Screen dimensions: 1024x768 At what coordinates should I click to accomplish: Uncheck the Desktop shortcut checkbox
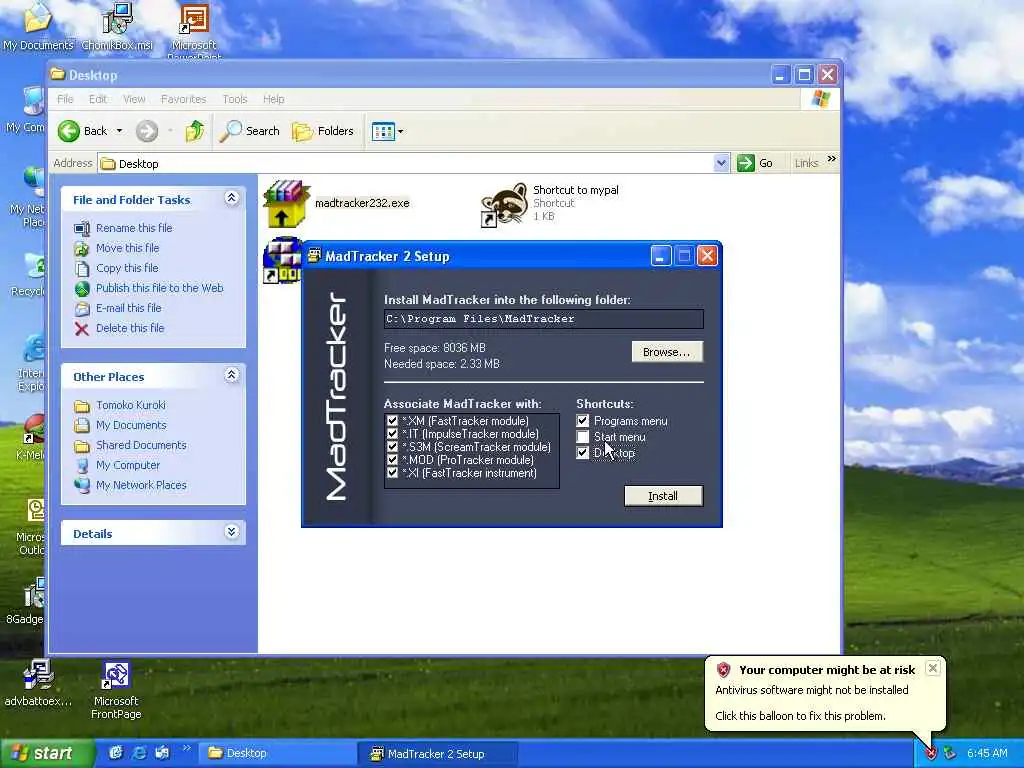583,453
